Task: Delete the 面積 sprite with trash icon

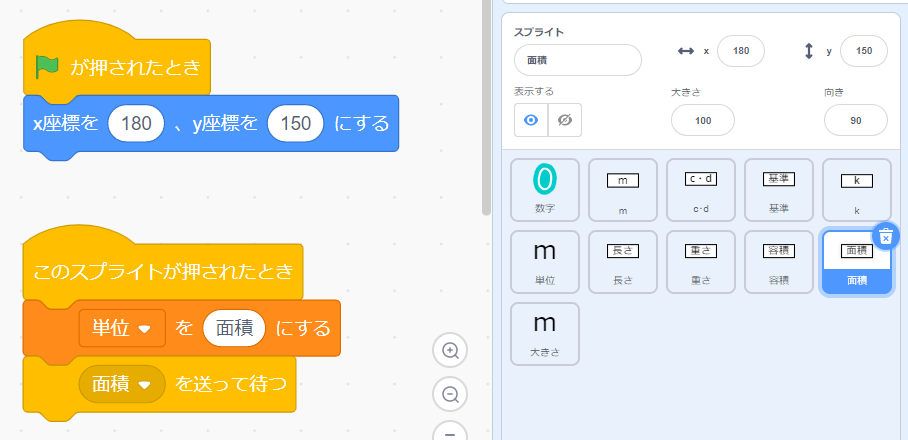Action: point(885,236)
